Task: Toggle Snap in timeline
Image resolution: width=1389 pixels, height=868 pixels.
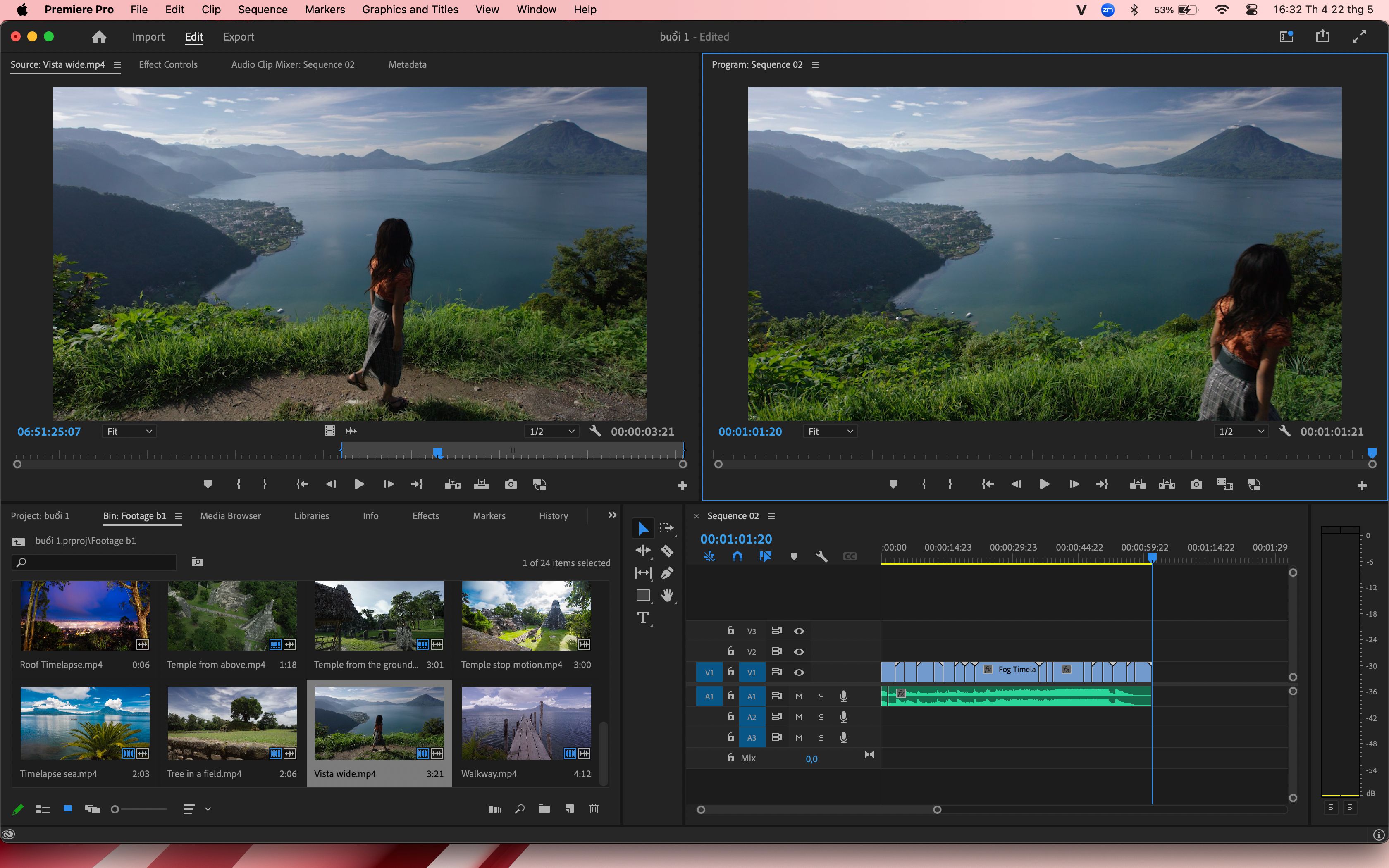Action: tap(737, 556)
